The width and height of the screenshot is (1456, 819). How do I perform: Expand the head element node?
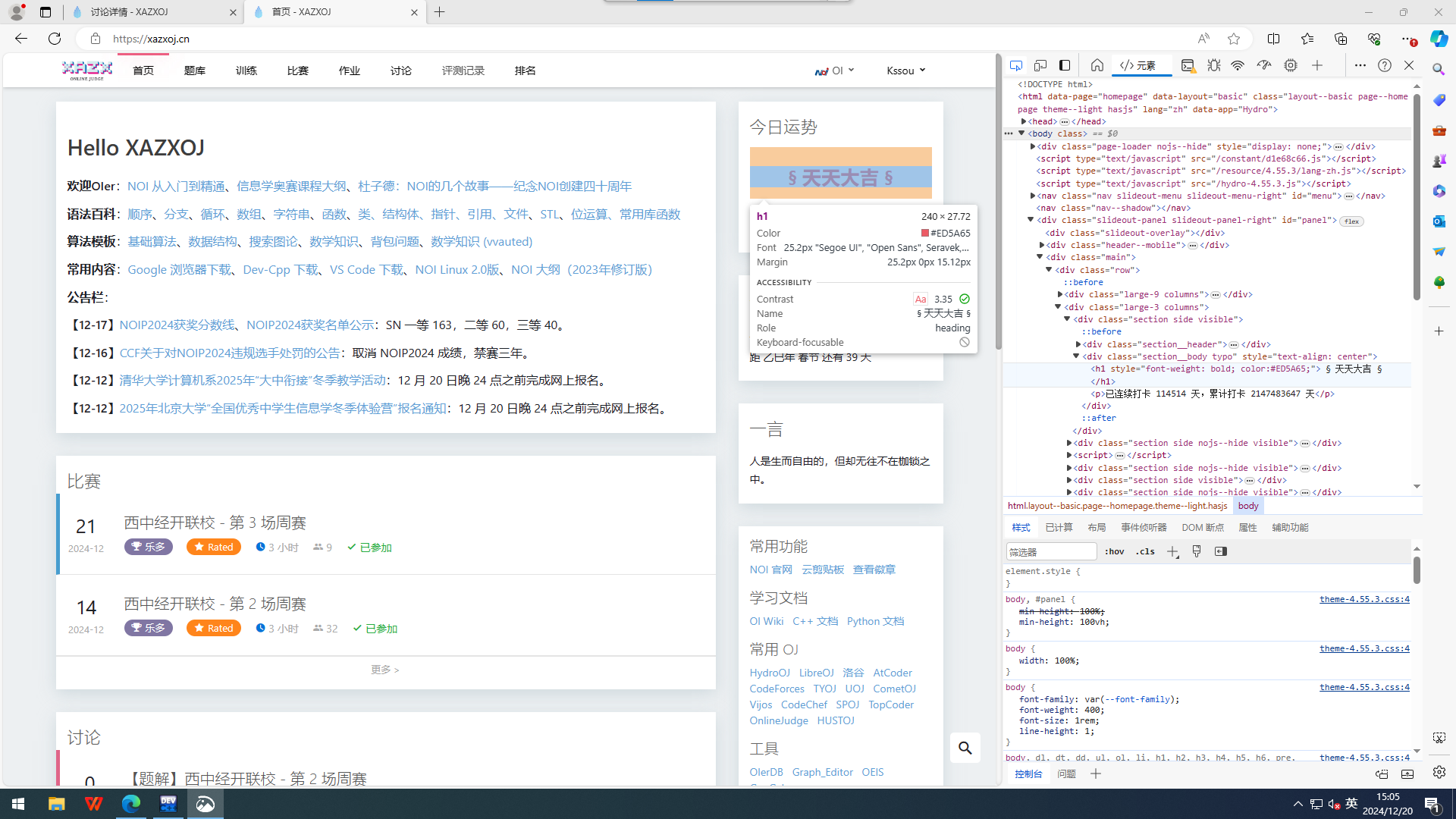(x=1024, y=121)
